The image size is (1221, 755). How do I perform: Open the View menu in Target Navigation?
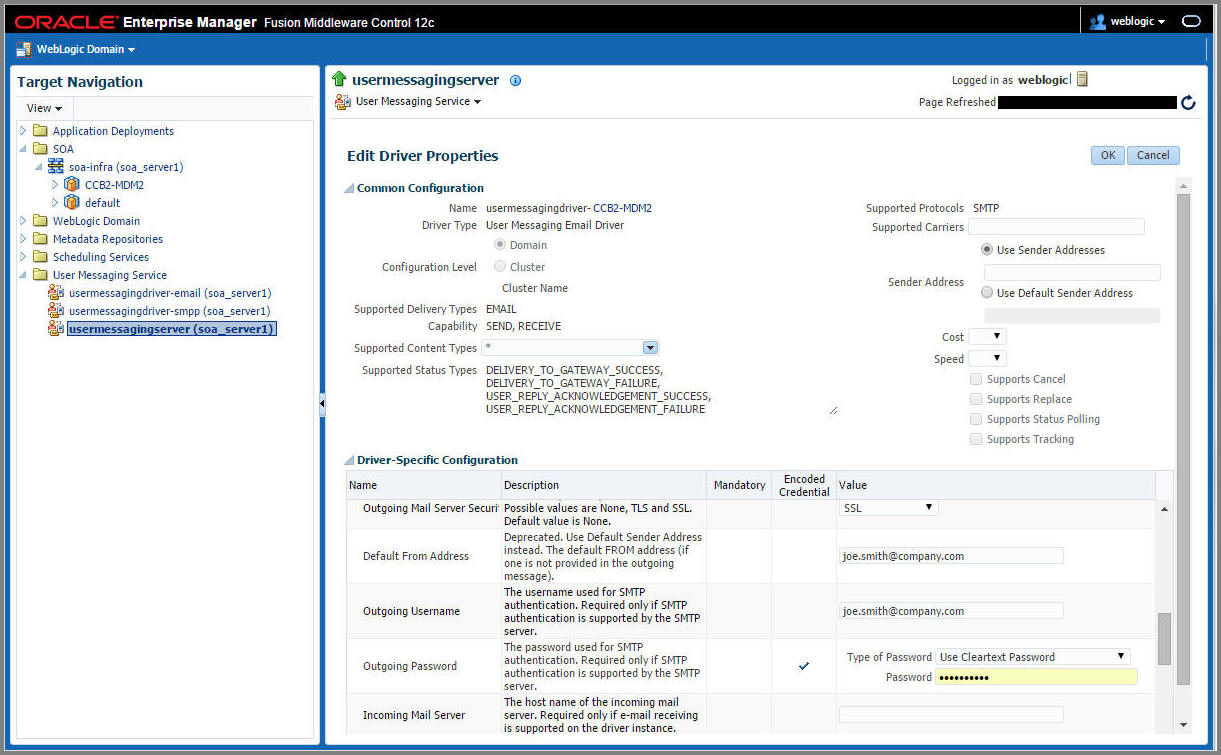(45, 108)
